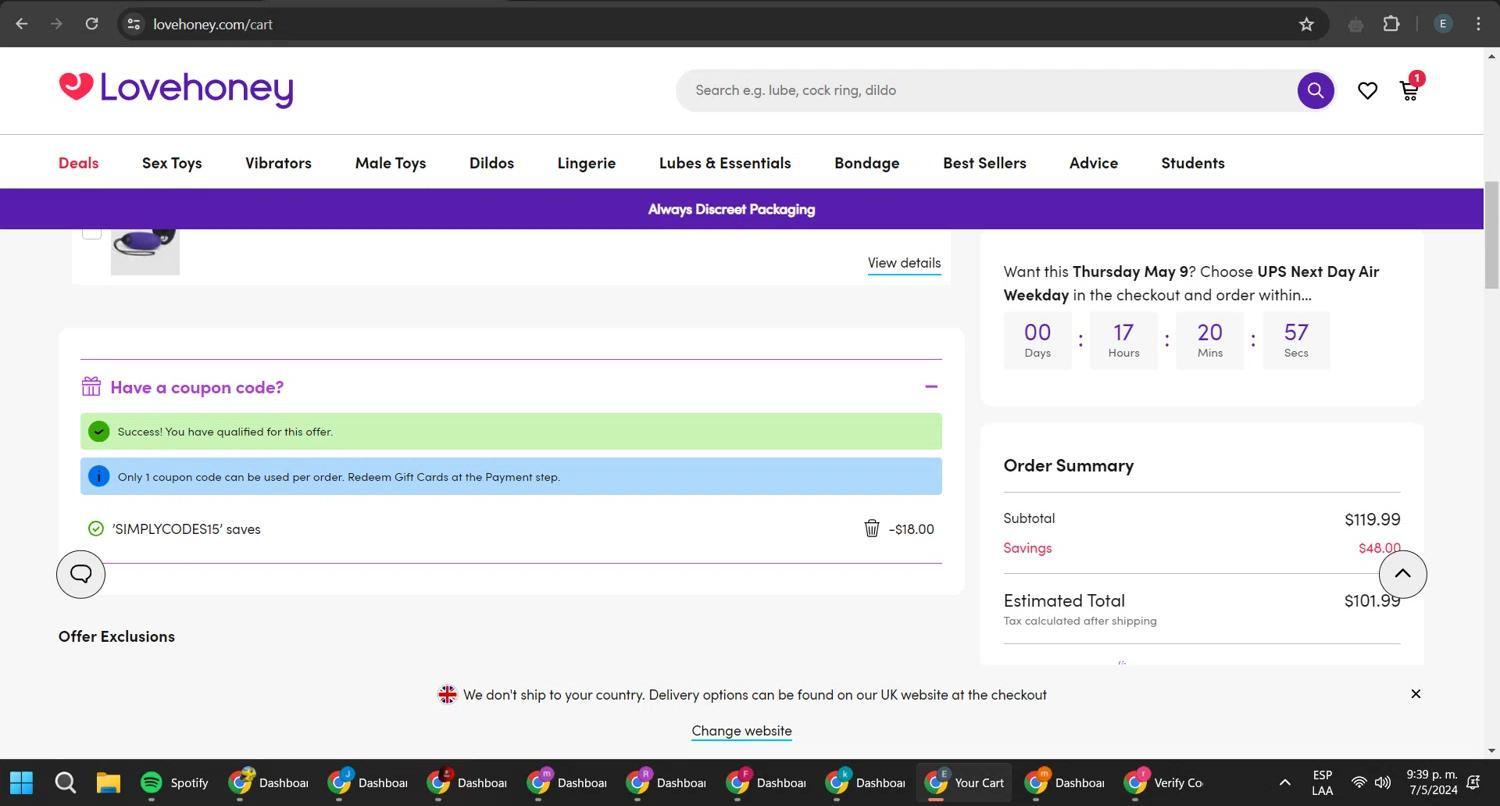Open File Explorer from the taskbar
Screen dimensions: 1500x806
[x=108, y=782]
